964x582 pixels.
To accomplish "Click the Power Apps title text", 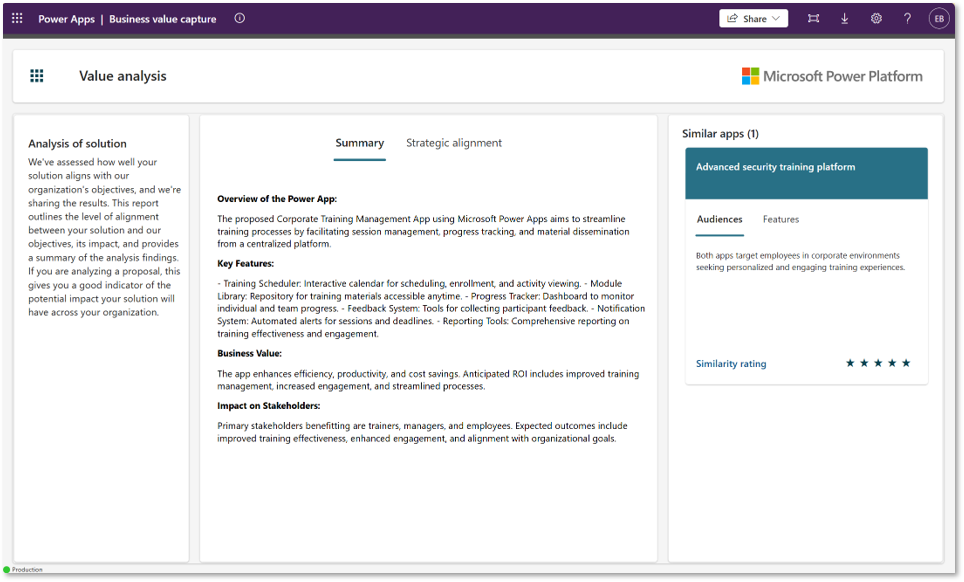I will (66, 19).
